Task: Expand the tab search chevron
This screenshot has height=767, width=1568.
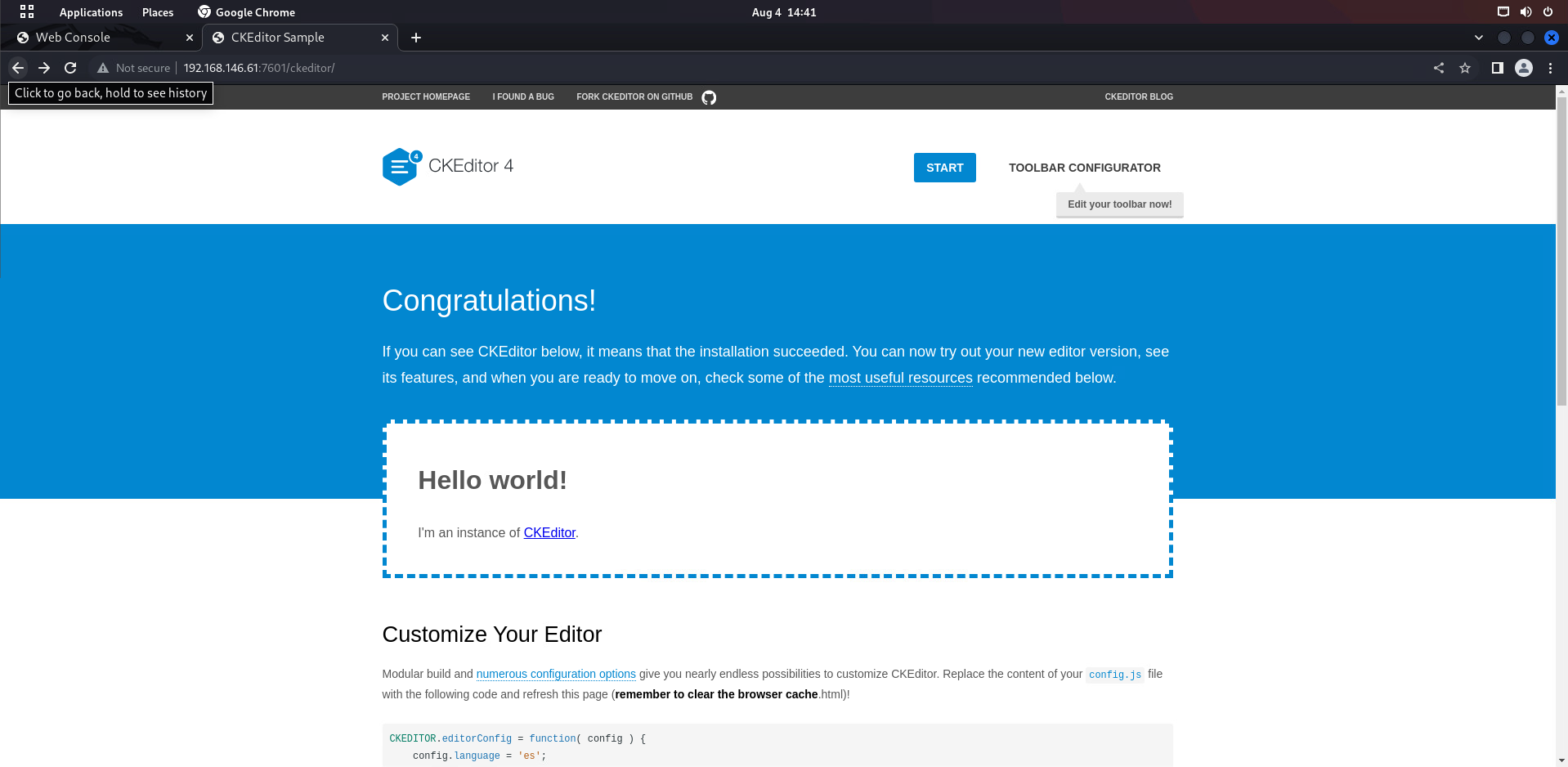Action: pos(1479,38)
